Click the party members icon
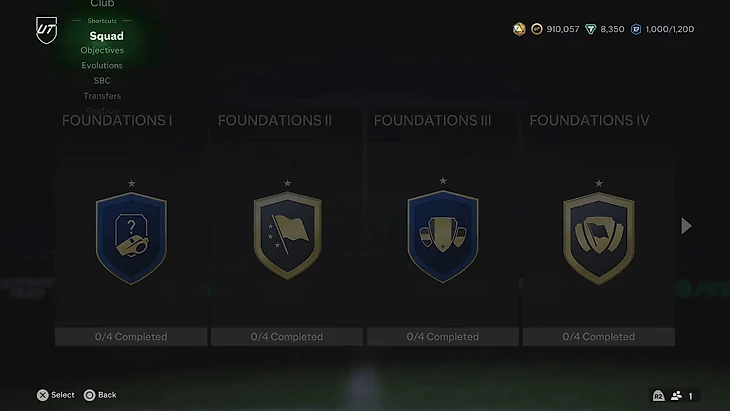 pos(676,396)
